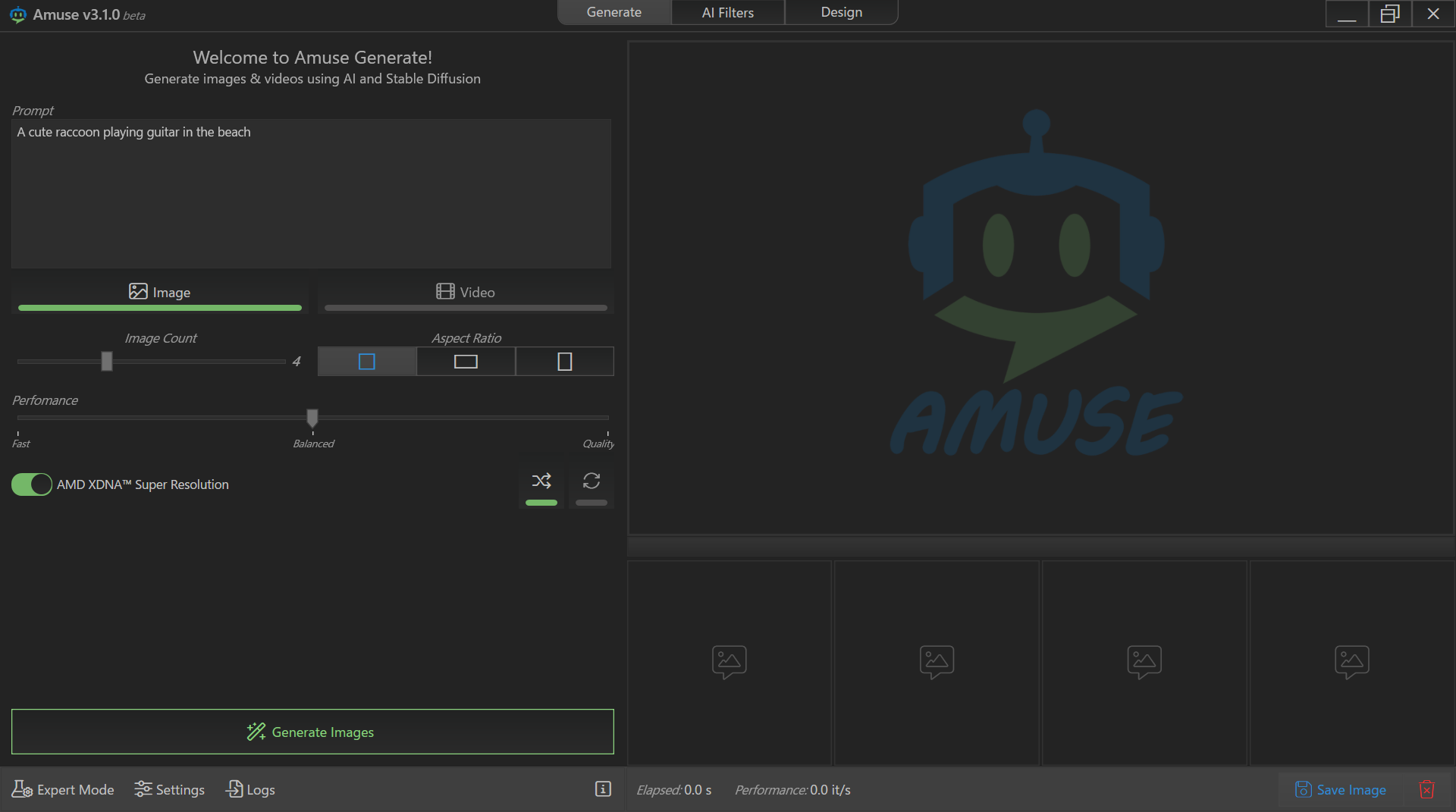Open Expert Mode
1456x812 pixels.
coord(63,789)
